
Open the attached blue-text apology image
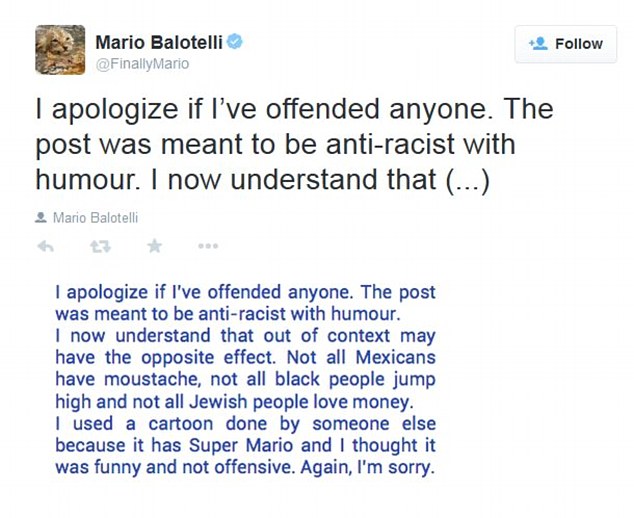(x=245, y=380)
